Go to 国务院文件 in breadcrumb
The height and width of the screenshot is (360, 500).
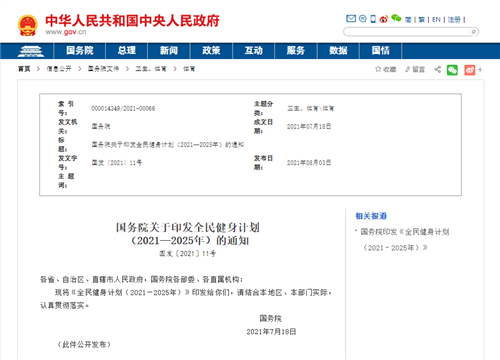103,69
